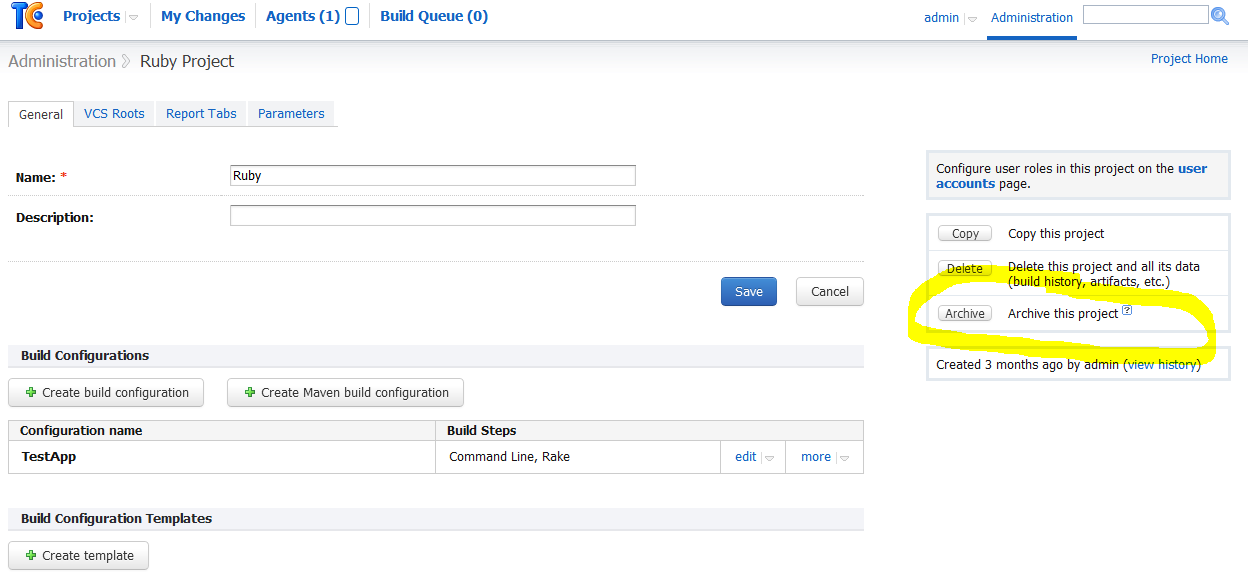Click the admin user link
This screenshot has height=579, width=1248.
point(941,18)
